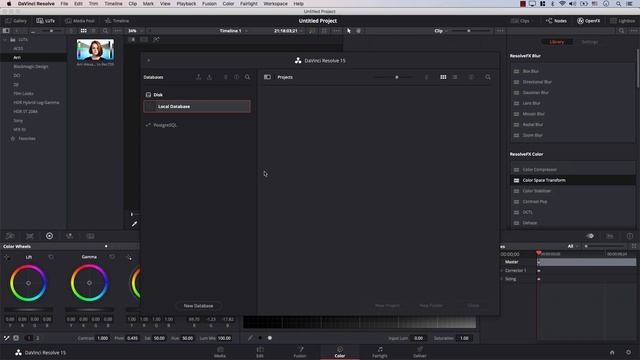Switch projects to thumbnail grid view
The image size is (640, 360).
443,77
